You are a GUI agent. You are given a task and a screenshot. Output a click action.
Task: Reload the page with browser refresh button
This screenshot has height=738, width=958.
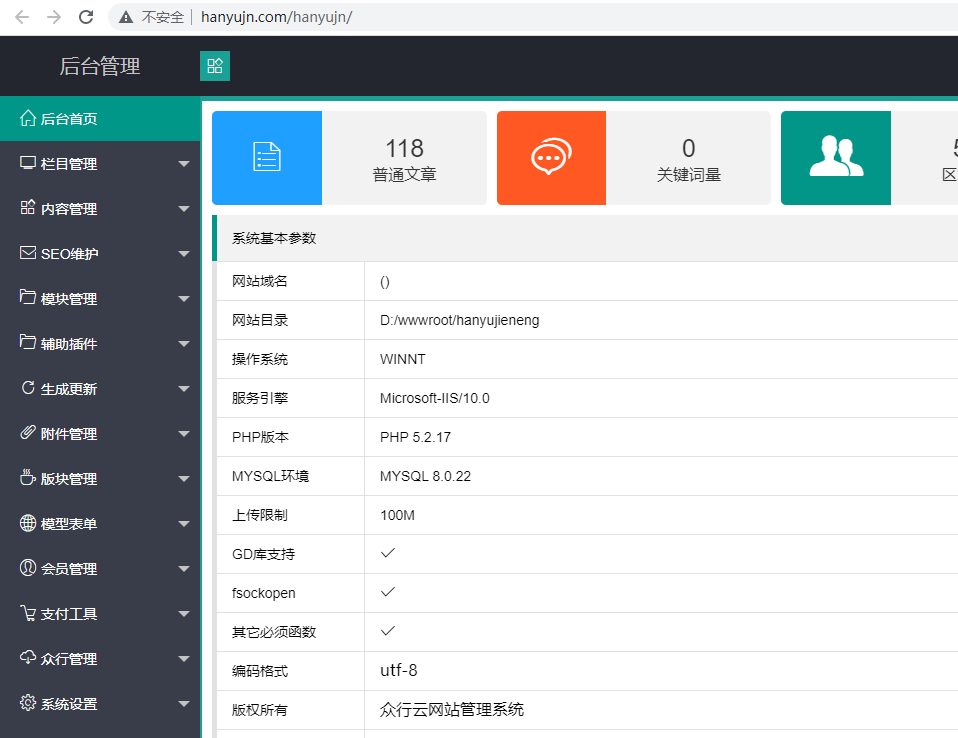pos(86,17)
